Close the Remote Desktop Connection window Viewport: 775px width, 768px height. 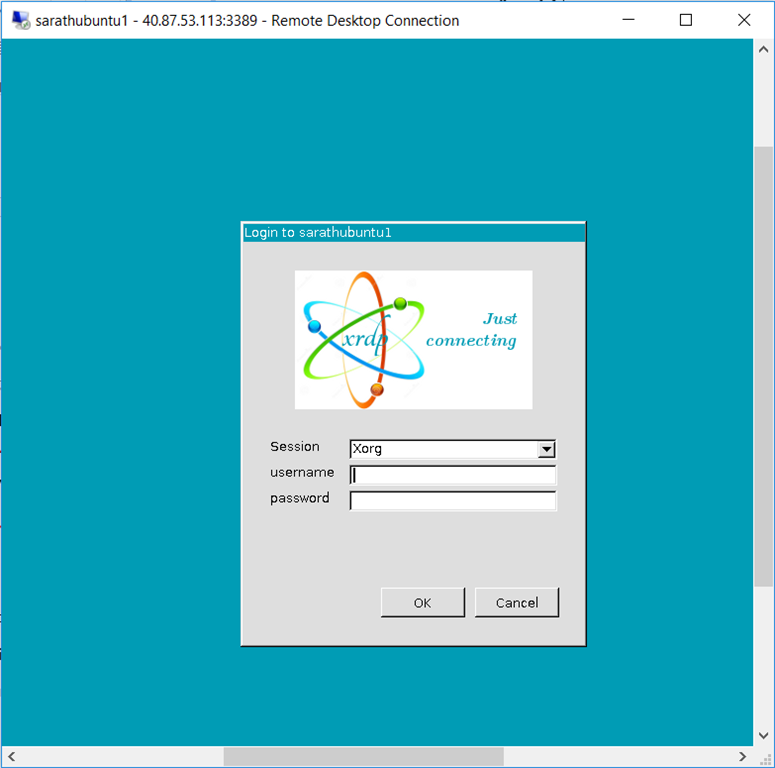coord(744,20)
